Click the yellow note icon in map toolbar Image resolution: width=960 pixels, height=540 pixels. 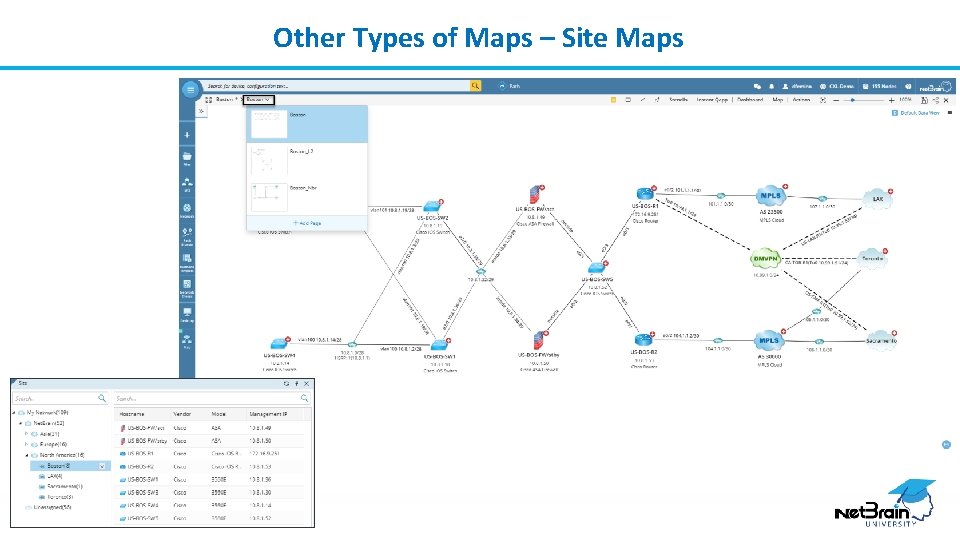613,100
